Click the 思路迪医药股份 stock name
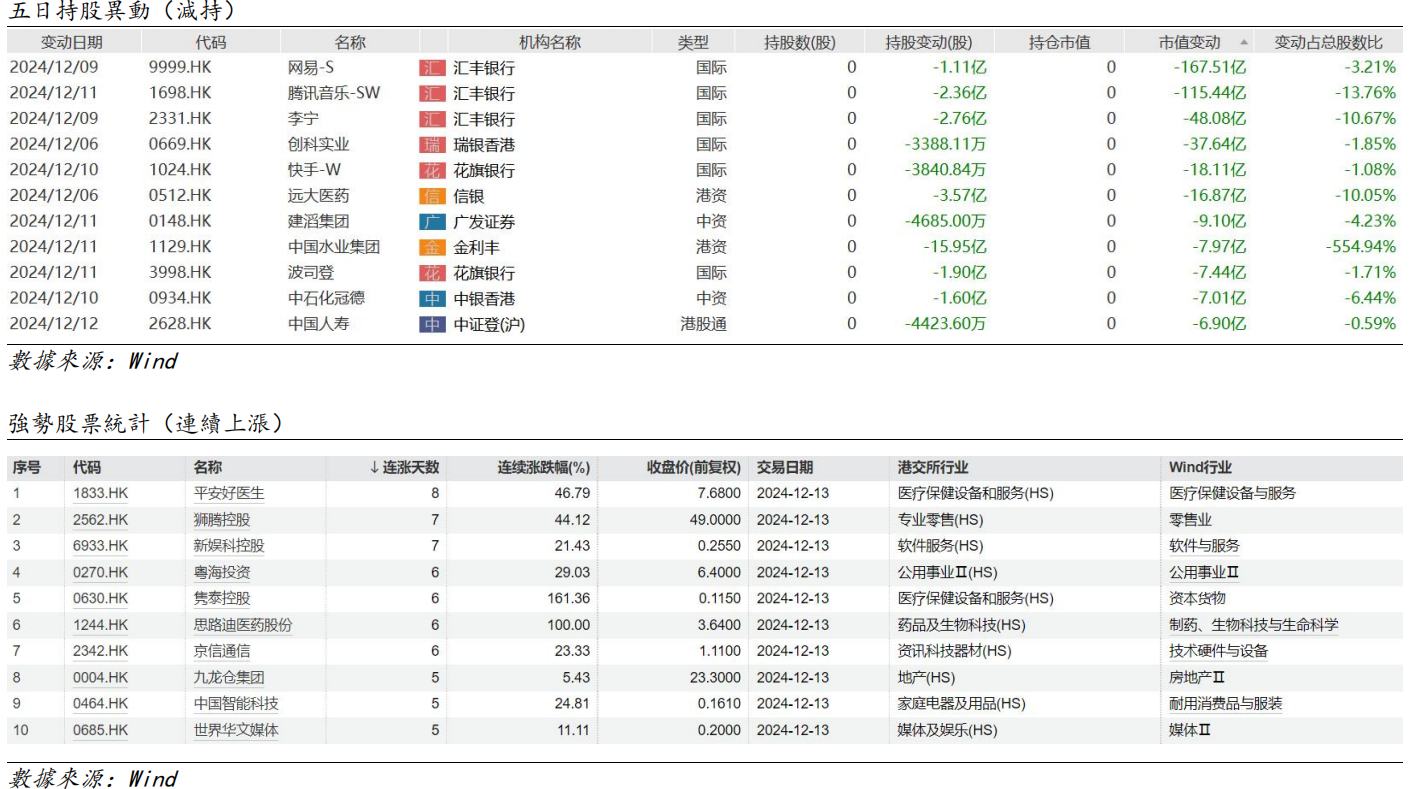The height and width of the screenshot is (789, 1413). click(x=243, y=625)
